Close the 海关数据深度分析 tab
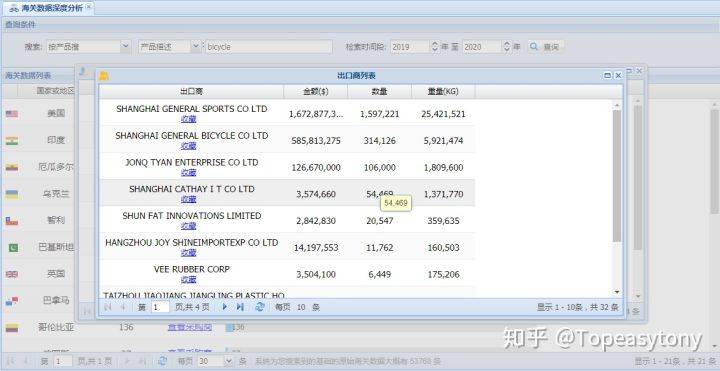The height and width of the screenshot is (371, 720). [x=89, y=6]
